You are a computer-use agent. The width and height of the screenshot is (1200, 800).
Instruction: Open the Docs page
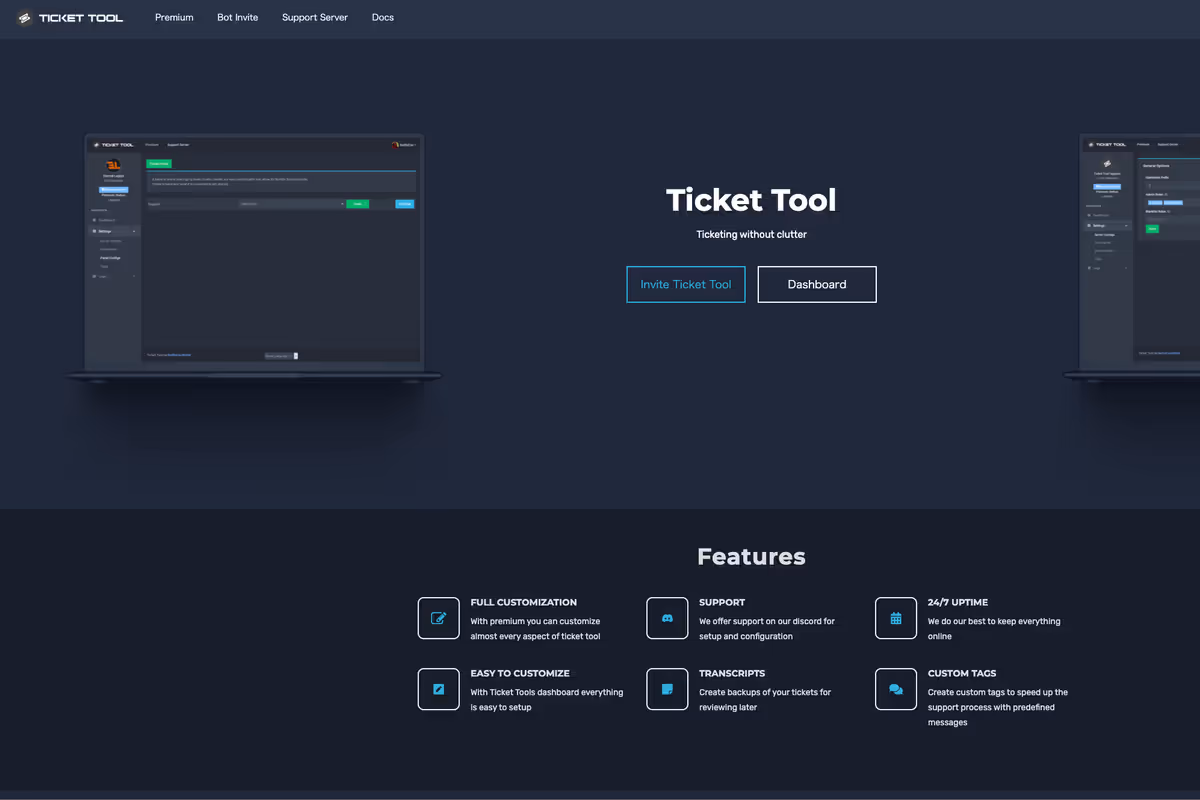click(383, 18)
